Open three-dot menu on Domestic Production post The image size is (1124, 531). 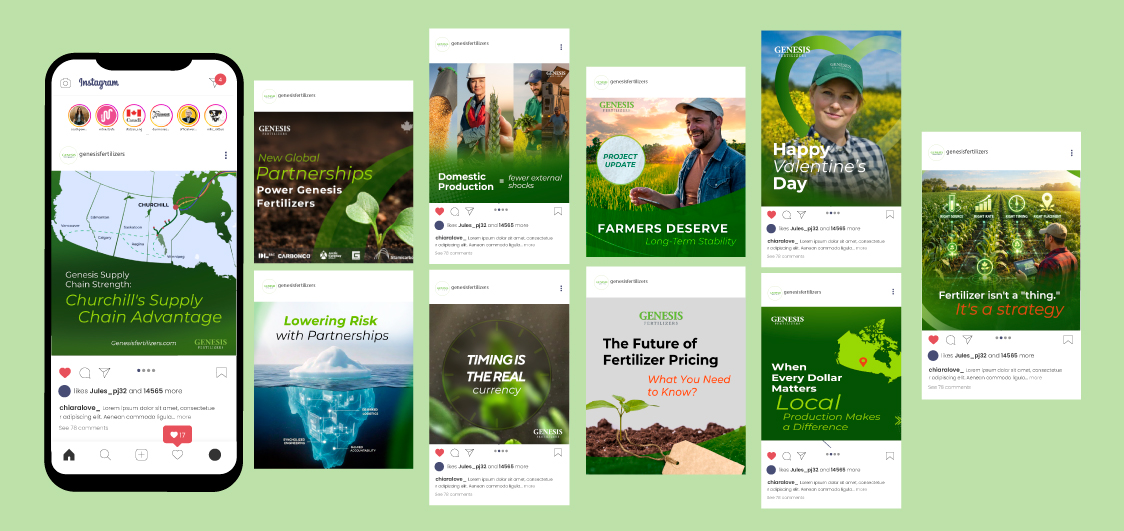[561, 47]
